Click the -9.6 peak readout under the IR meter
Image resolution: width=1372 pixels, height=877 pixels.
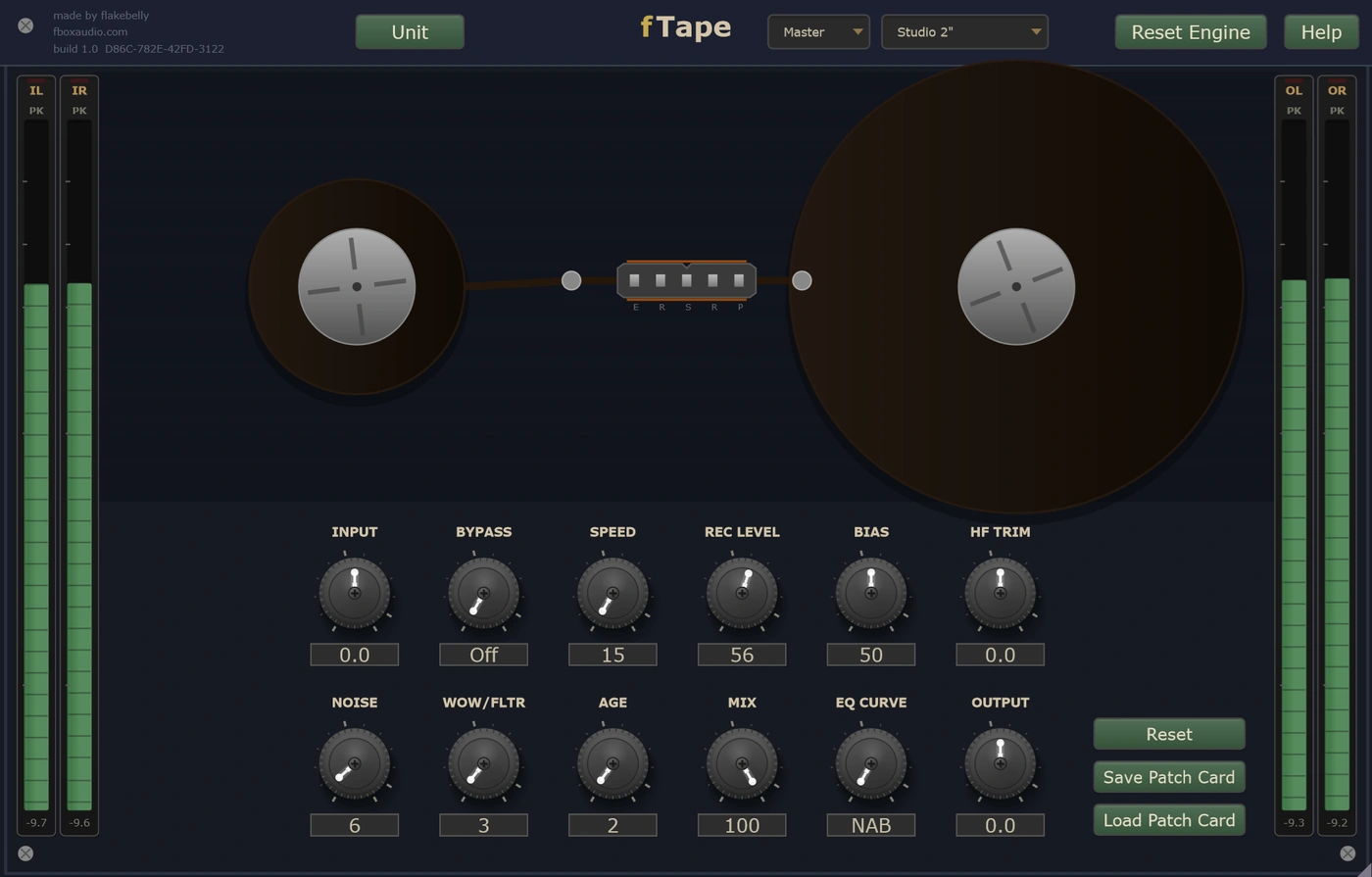79,823
